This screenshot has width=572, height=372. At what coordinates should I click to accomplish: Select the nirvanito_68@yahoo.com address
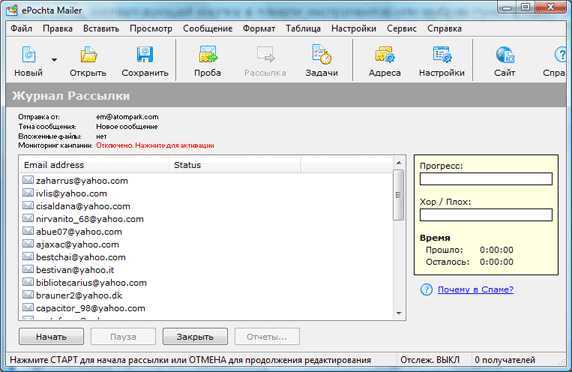point(90,219)
